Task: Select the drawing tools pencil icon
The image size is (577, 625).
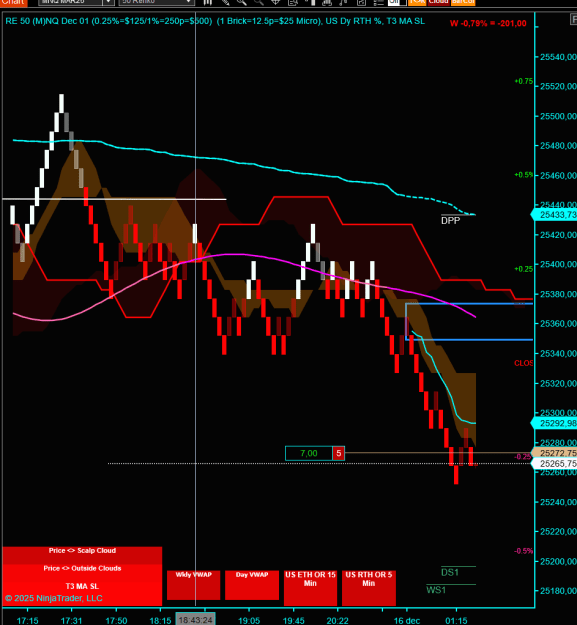Action: point(225,2)
